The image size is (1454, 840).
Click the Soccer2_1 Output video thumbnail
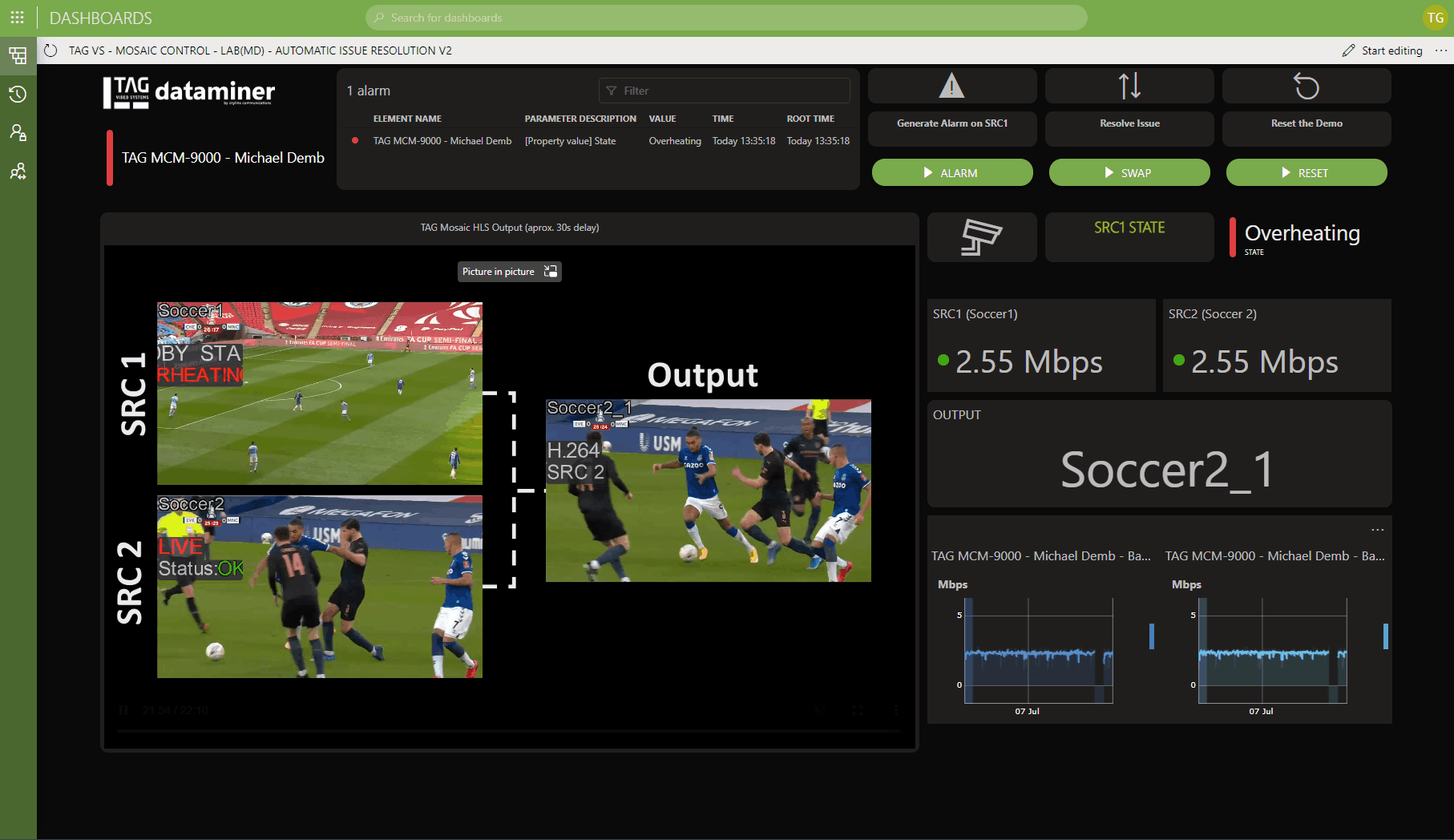point(709,491)
